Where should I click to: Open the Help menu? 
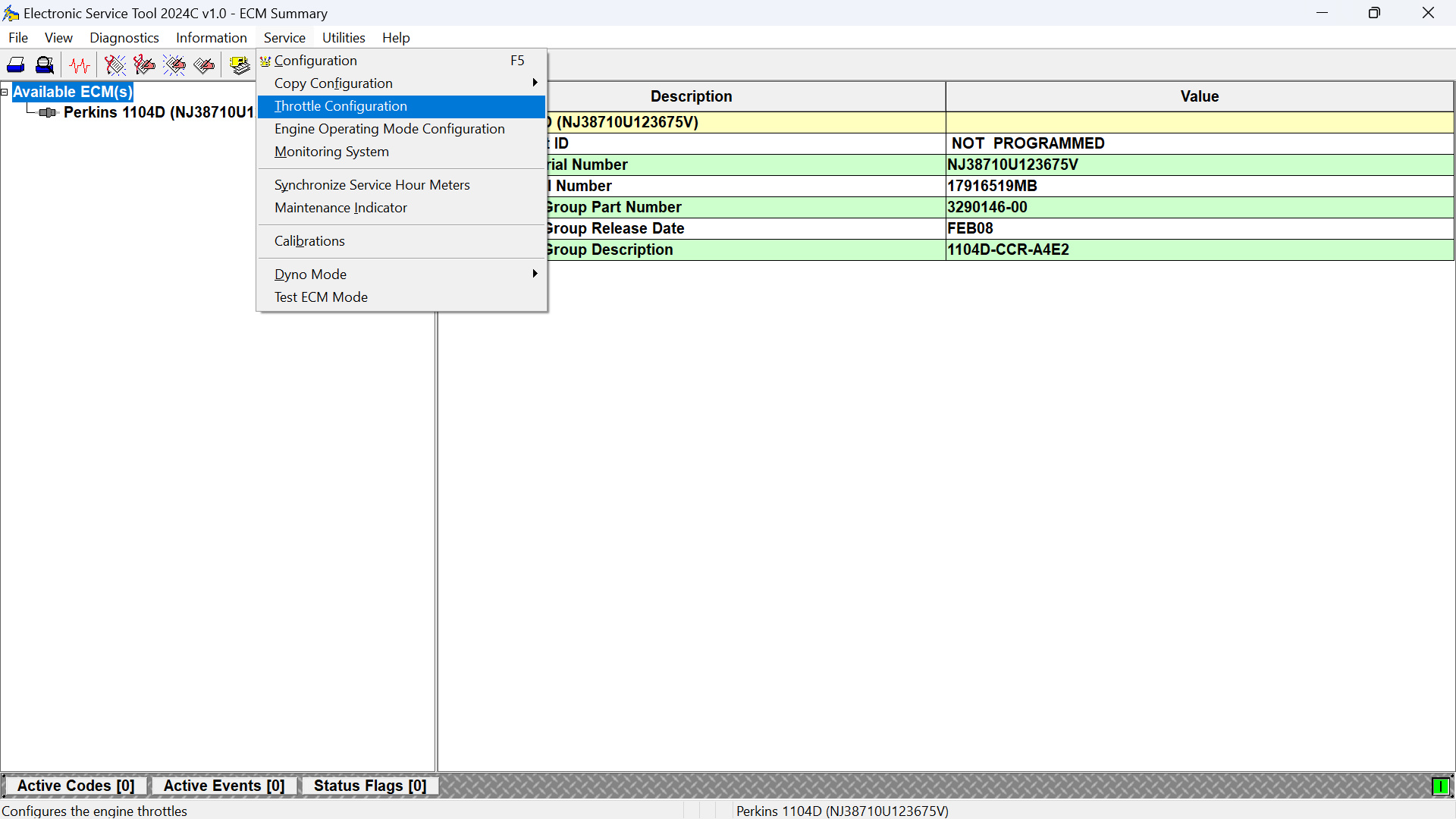pos(396,38)
